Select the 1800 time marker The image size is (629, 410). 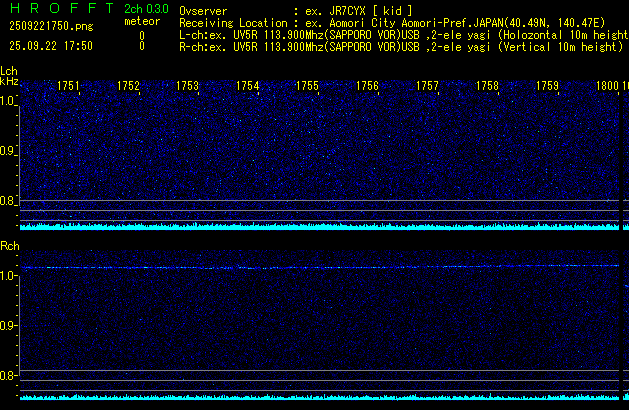tap(606, 86)
